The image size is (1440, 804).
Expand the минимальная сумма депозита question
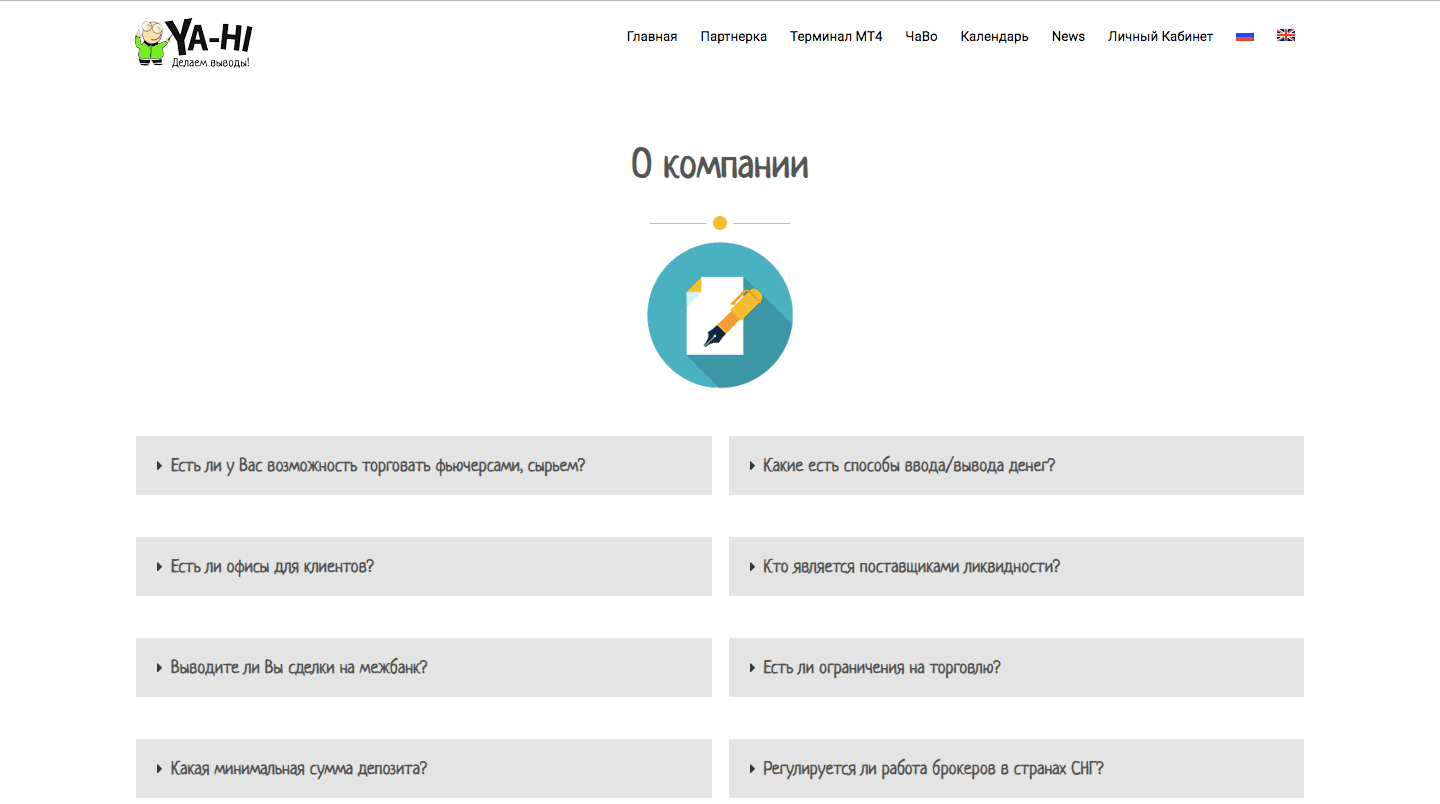click(299, 768)
